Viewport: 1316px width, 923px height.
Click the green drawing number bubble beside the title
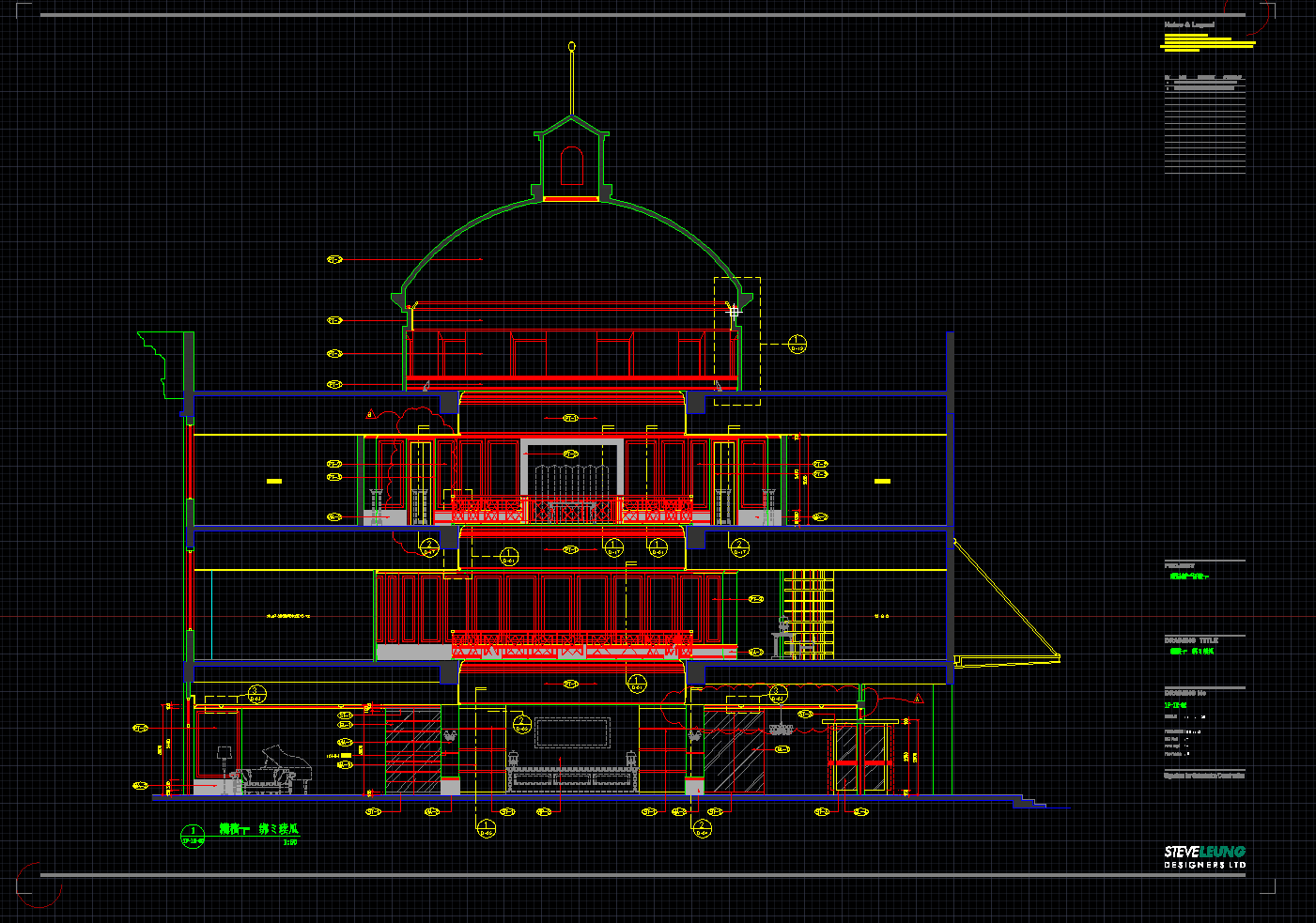click(x=193, y=835)
